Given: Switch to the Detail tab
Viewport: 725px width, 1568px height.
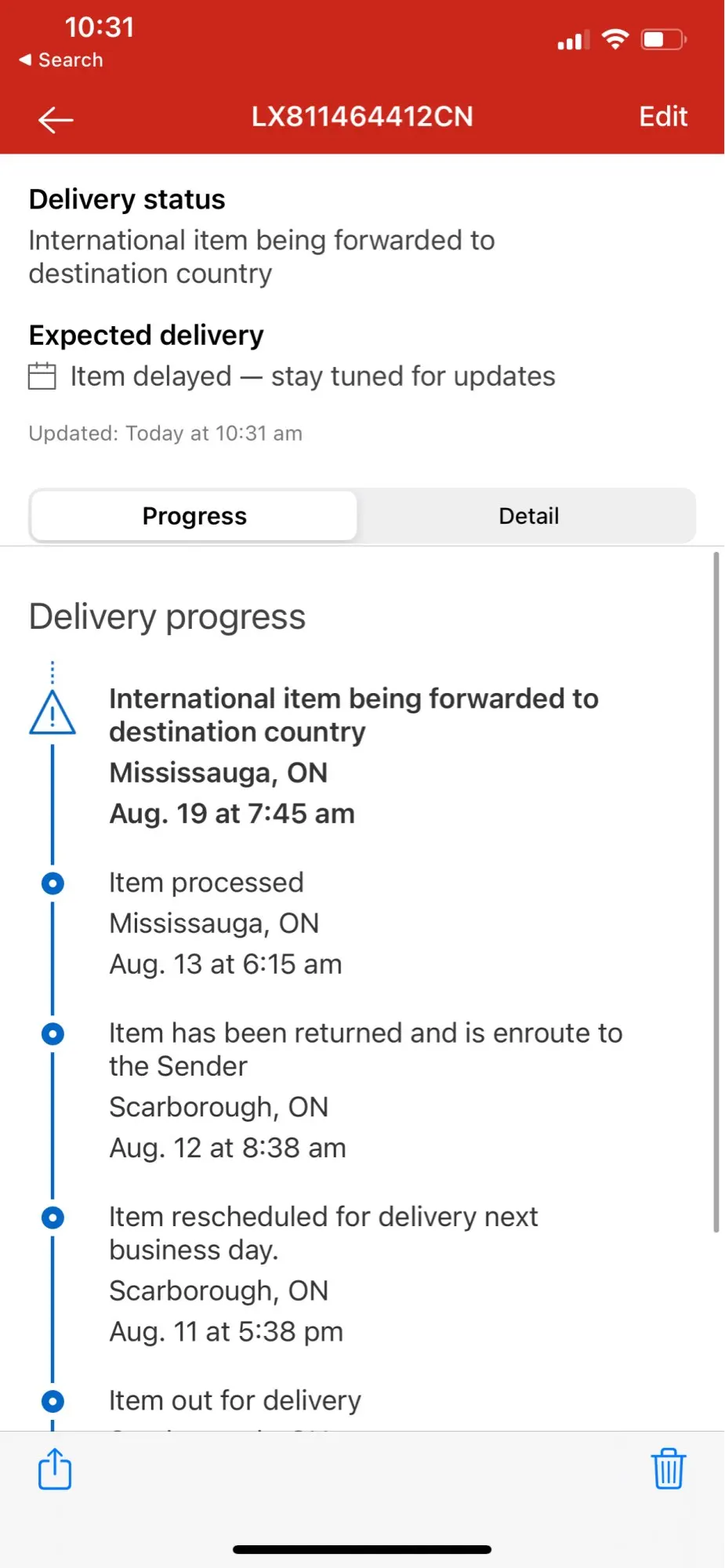Looking at the screenshot, I should coord(528,516).
